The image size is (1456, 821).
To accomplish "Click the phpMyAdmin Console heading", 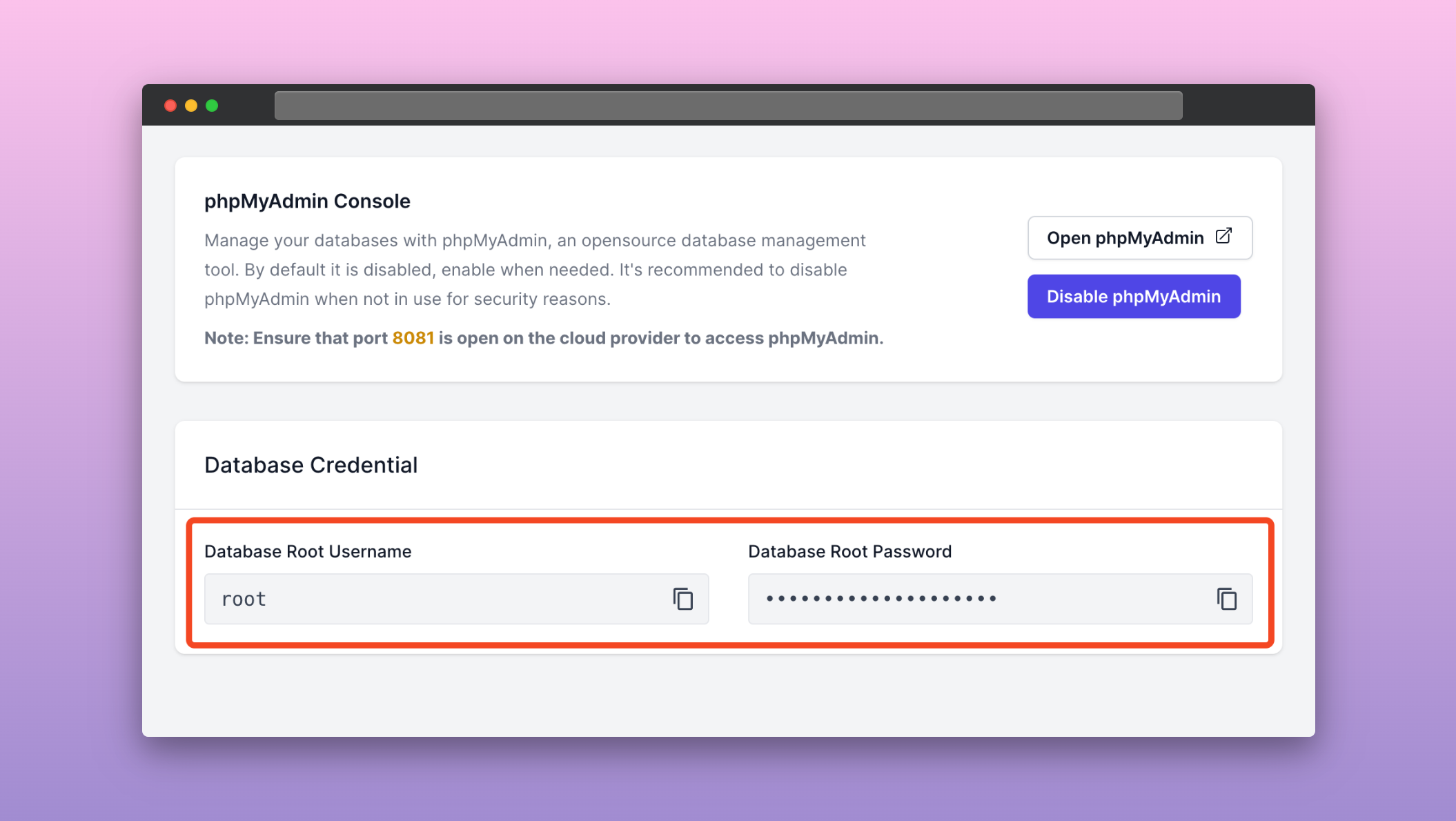I will coord(307,201).
